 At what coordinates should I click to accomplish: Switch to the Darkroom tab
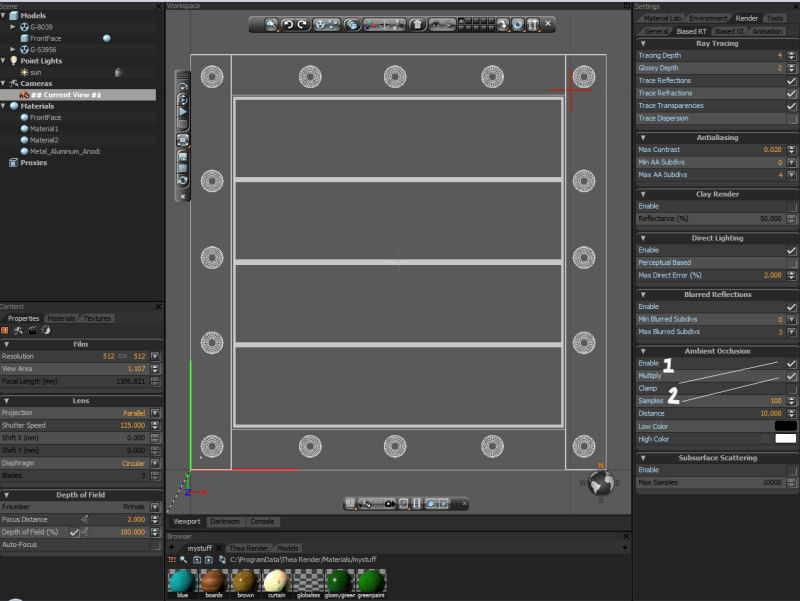[x=225, y=521]
